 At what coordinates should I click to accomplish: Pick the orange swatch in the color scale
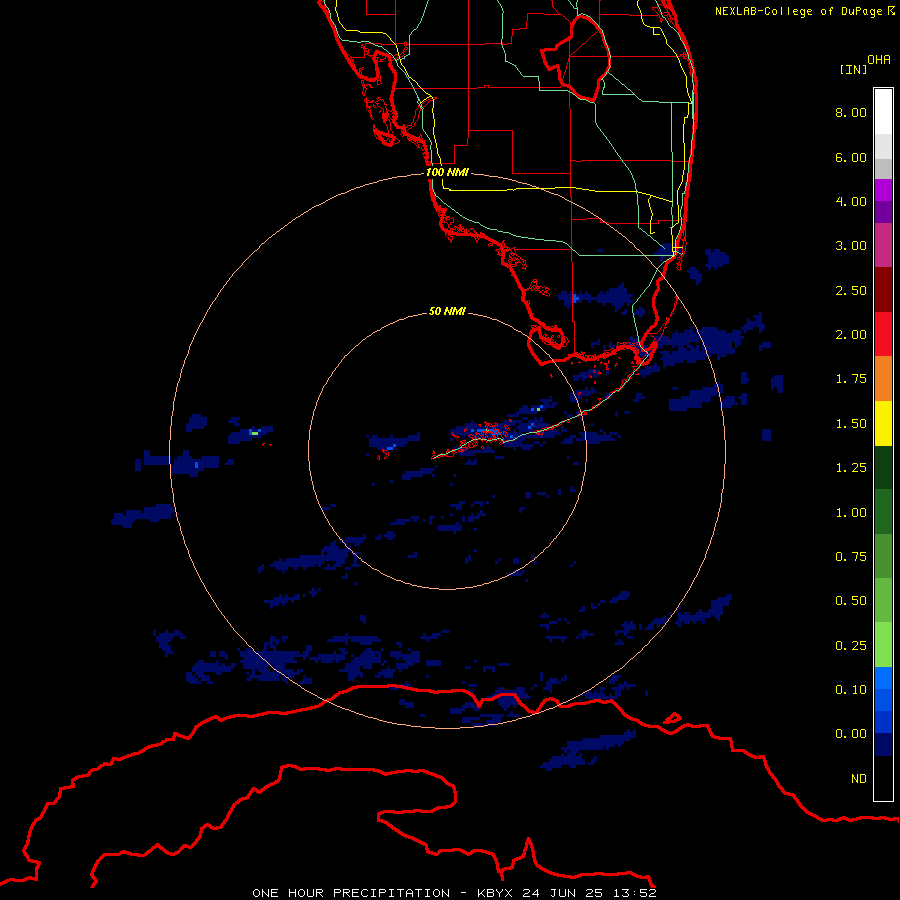click(883, 379)
